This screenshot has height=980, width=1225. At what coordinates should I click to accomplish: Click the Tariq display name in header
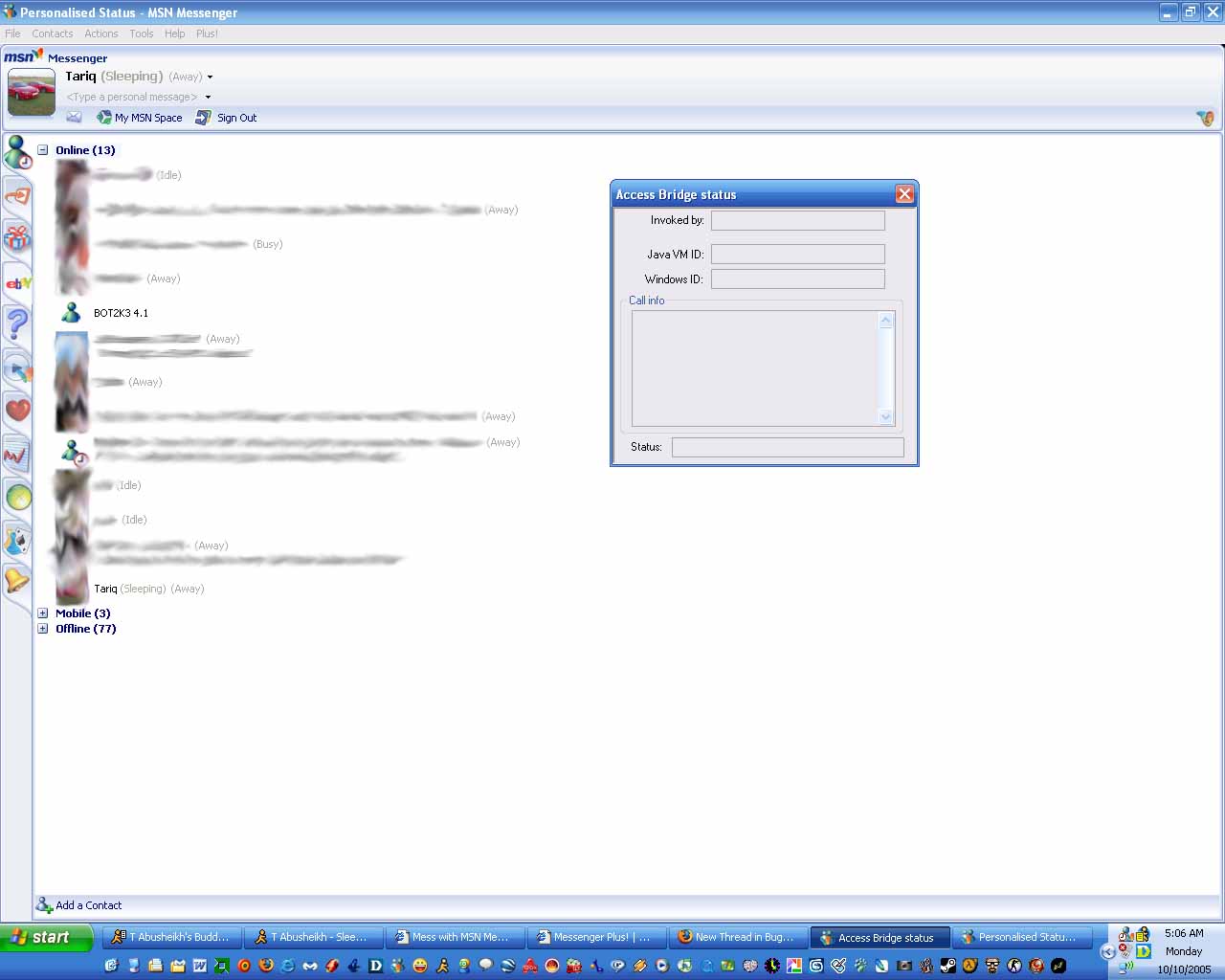click(x=80, y=77)
